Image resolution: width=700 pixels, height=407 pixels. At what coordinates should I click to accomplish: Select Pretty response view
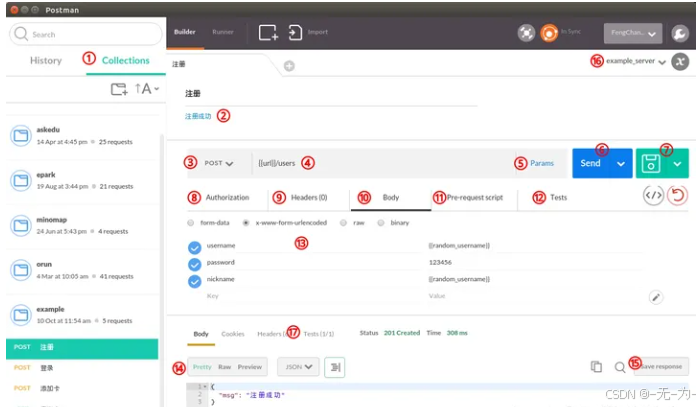coord(202,367)
